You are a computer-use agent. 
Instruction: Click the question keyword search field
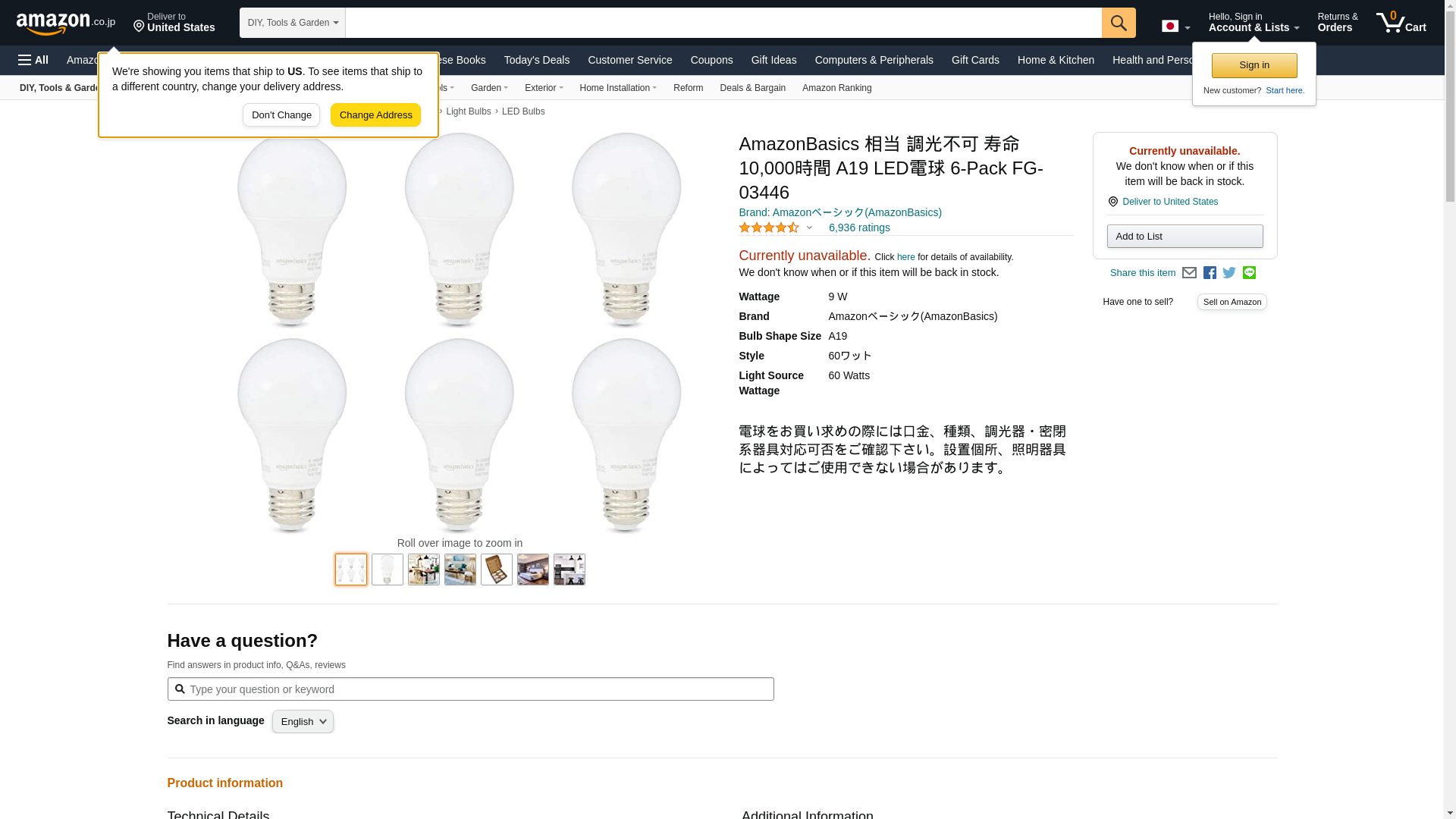pyautogui.click(x=478, y=689)
